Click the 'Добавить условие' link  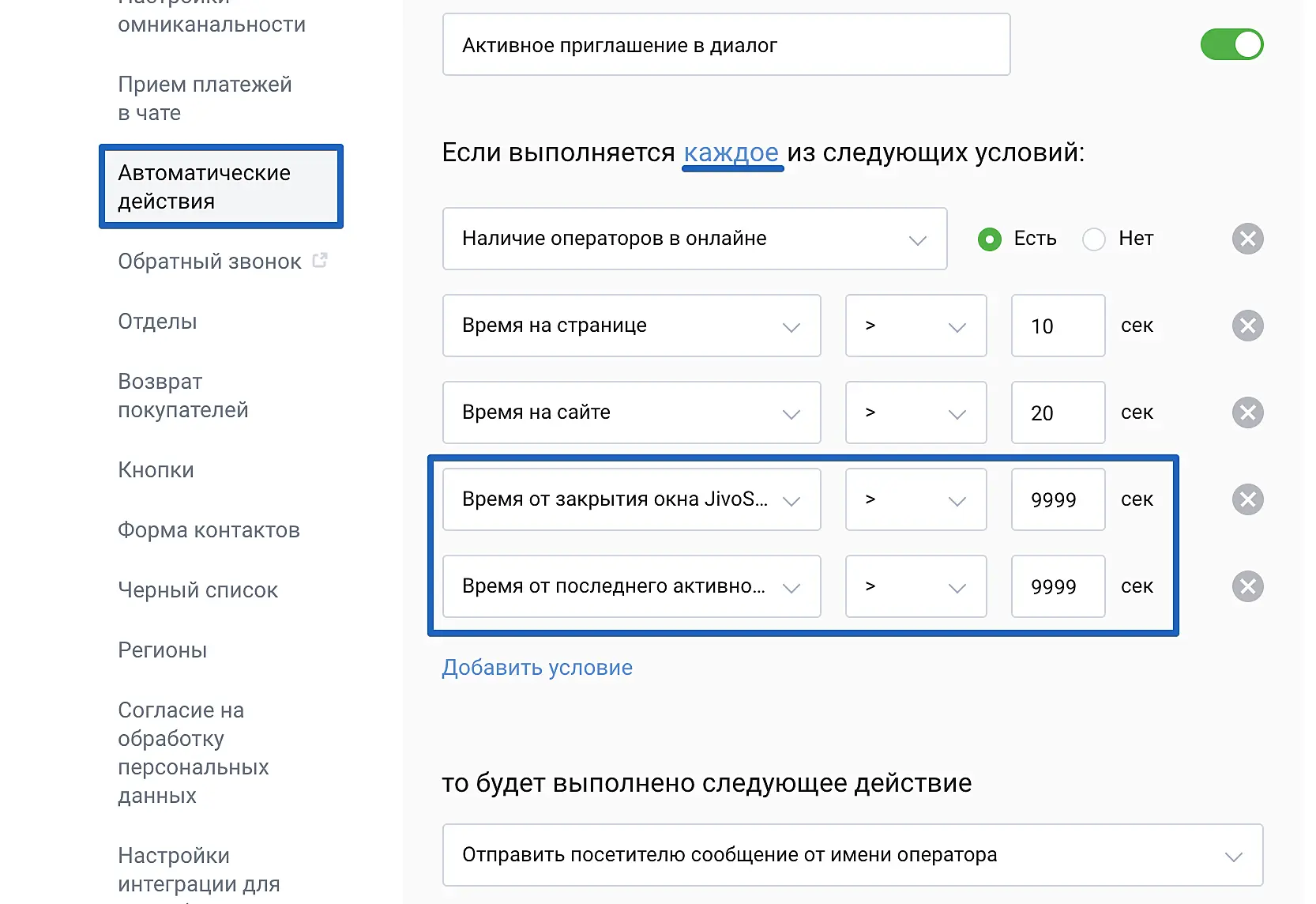tap(537, 668)
